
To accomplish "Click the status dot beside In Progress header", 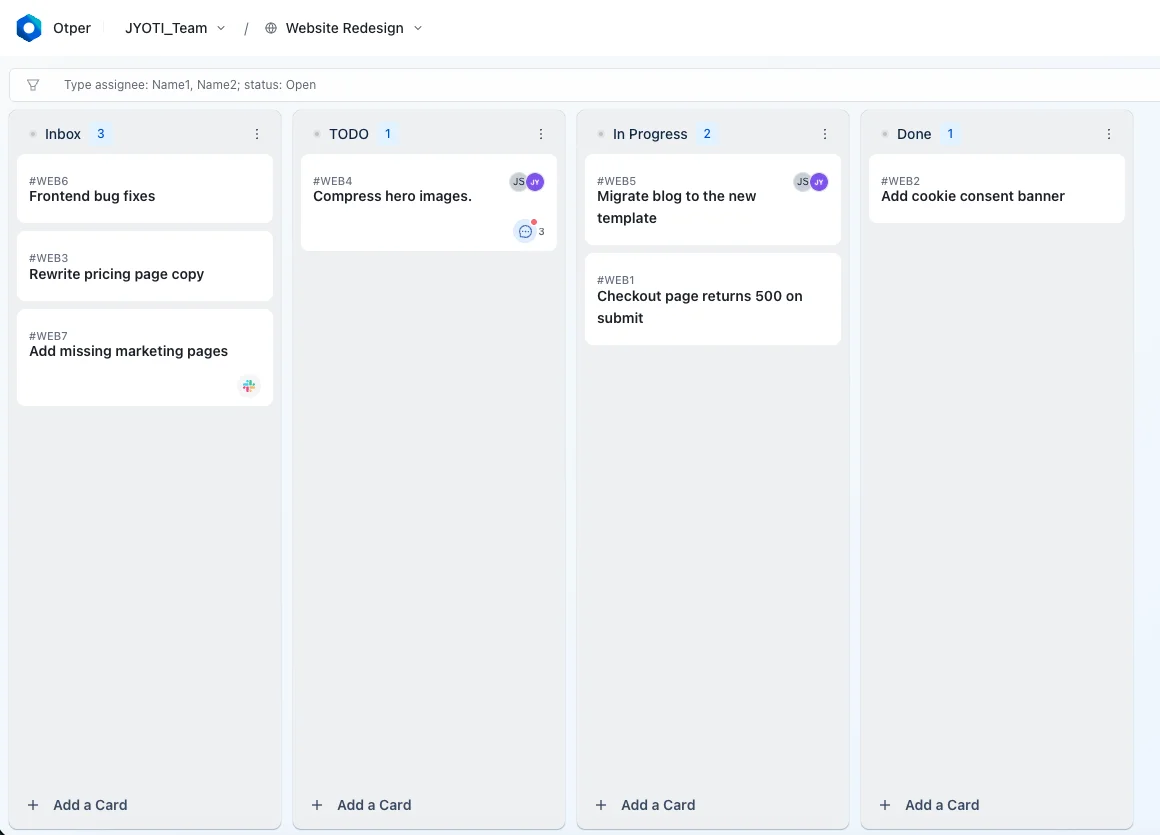I will [601, 134].
